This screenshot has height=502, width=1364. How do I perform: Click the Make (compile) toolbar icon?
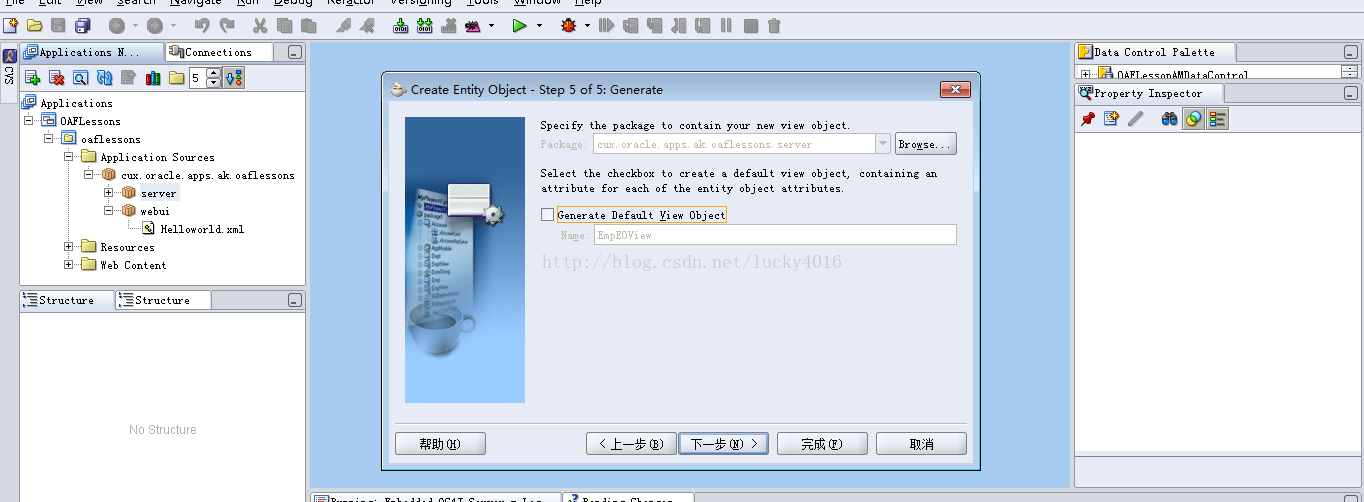tap(401, 25)
